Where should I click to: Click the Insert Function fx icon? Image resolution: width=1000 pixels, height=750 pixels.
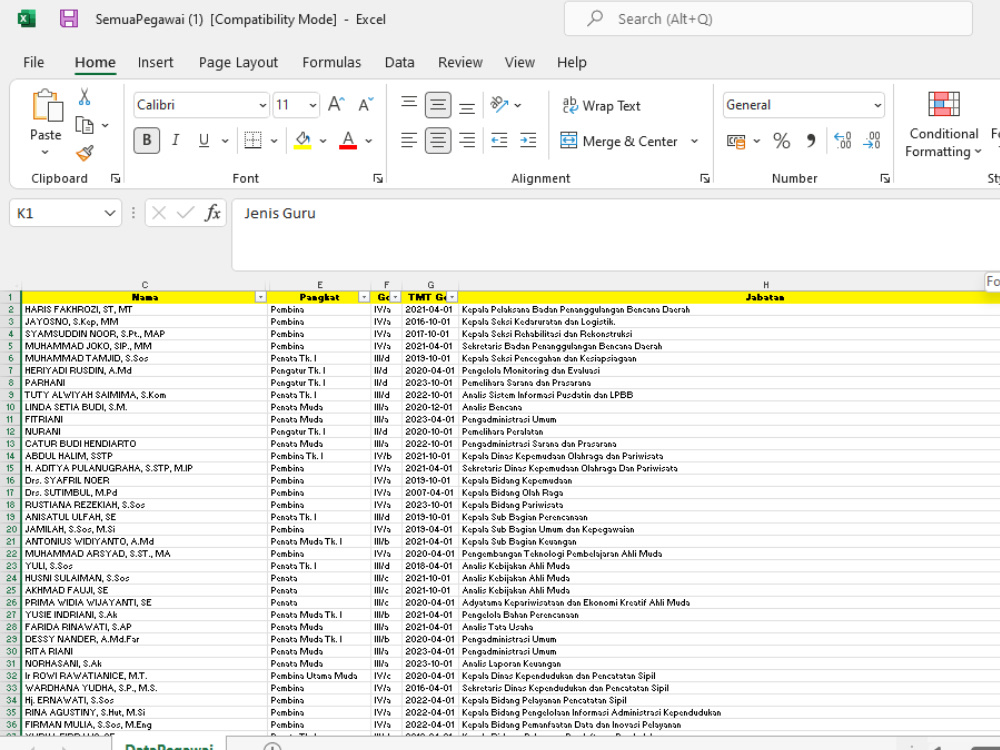(212, 212)
